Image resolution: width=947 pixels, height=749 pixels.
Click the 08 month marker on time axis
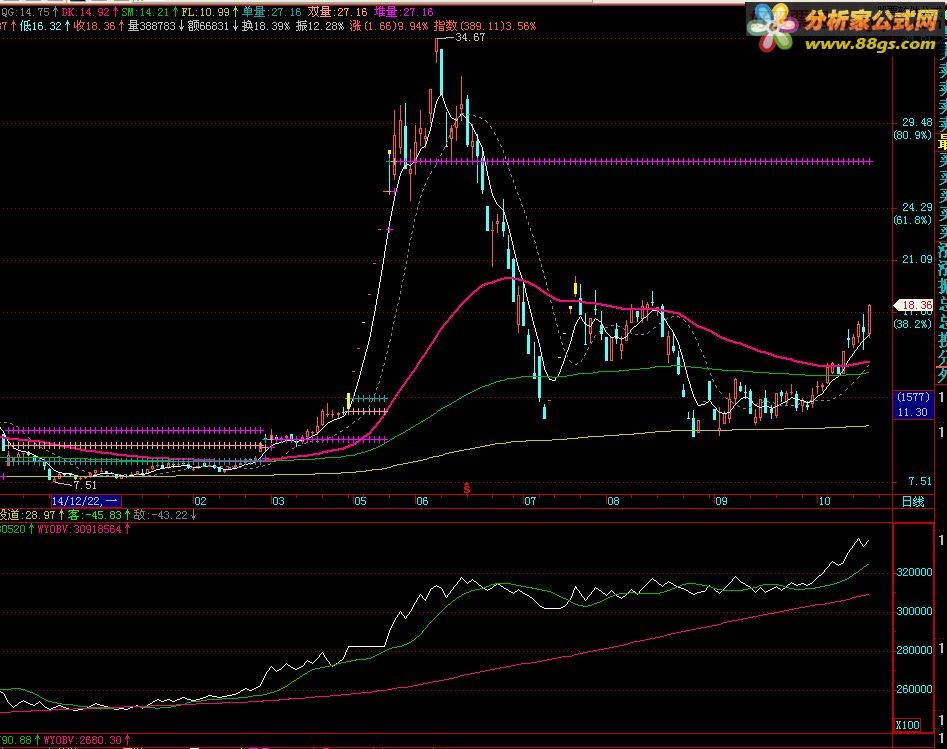pyautogui.click(x=613, y=501)
